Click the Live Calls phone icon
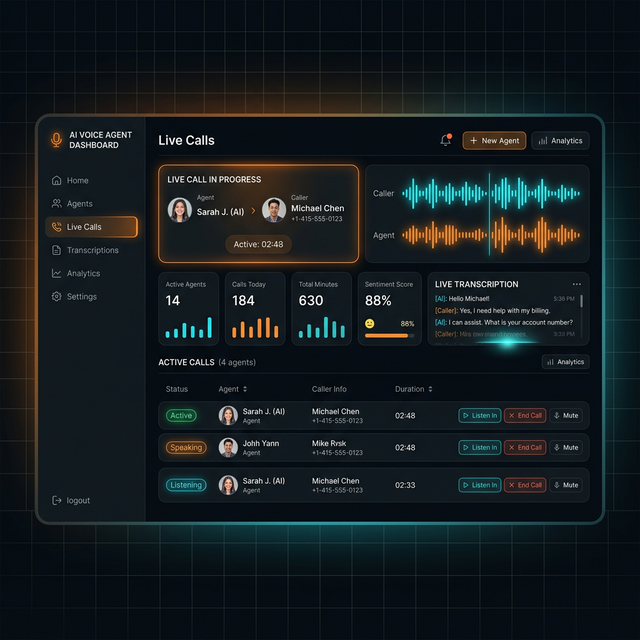640x640 pixels. tap(56, 227)
